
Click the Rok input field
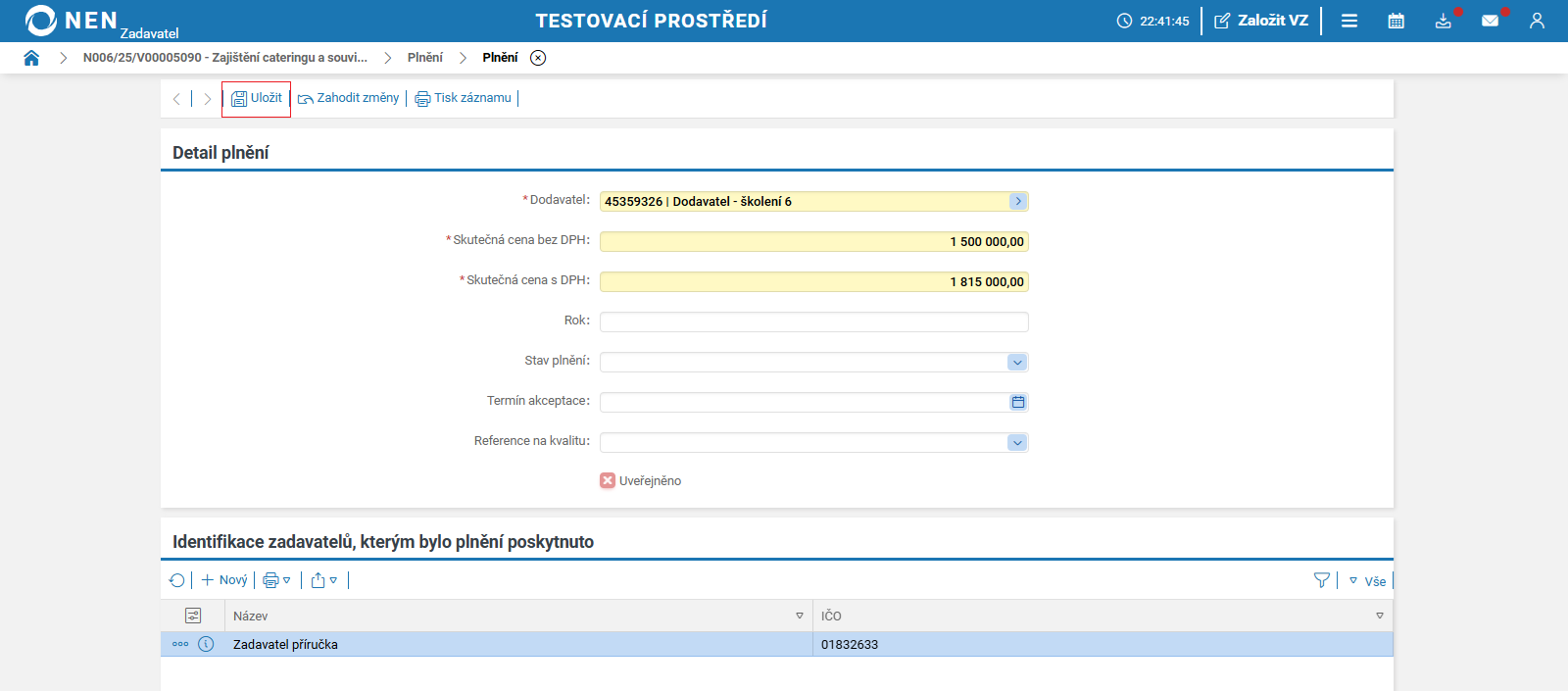814,321
